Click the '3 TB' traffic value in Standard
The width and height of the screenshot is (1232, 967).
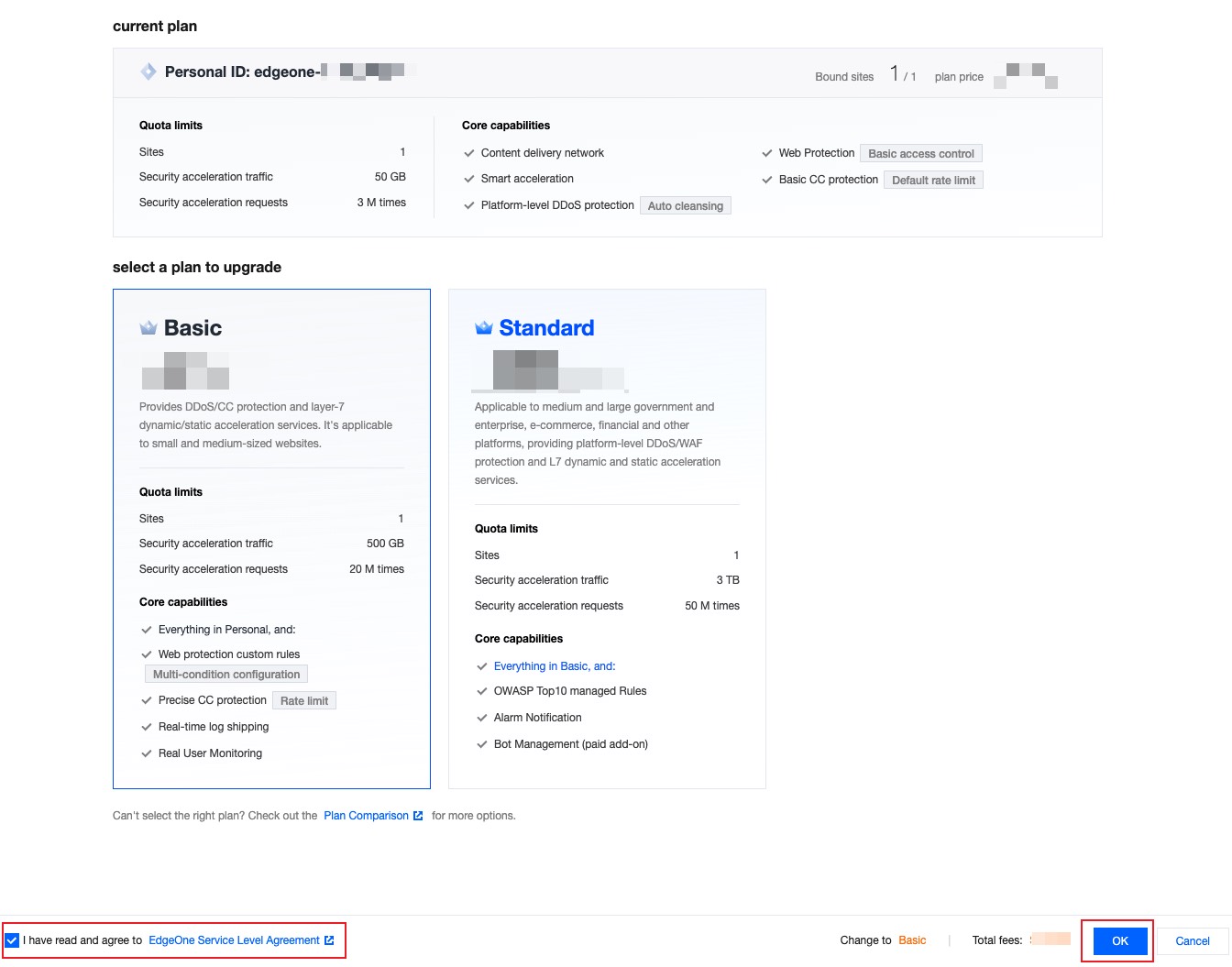click(x=728, y=580)
